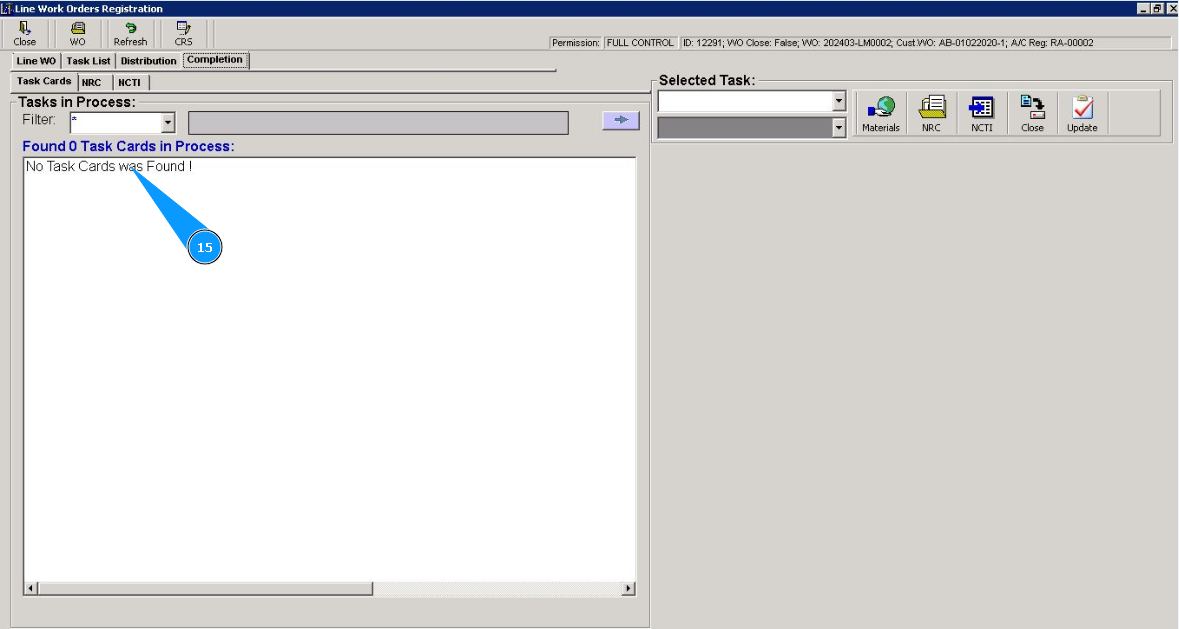Switch to the NCTI sub-tab
The image size is (1179, 629).
click(129, 83)
